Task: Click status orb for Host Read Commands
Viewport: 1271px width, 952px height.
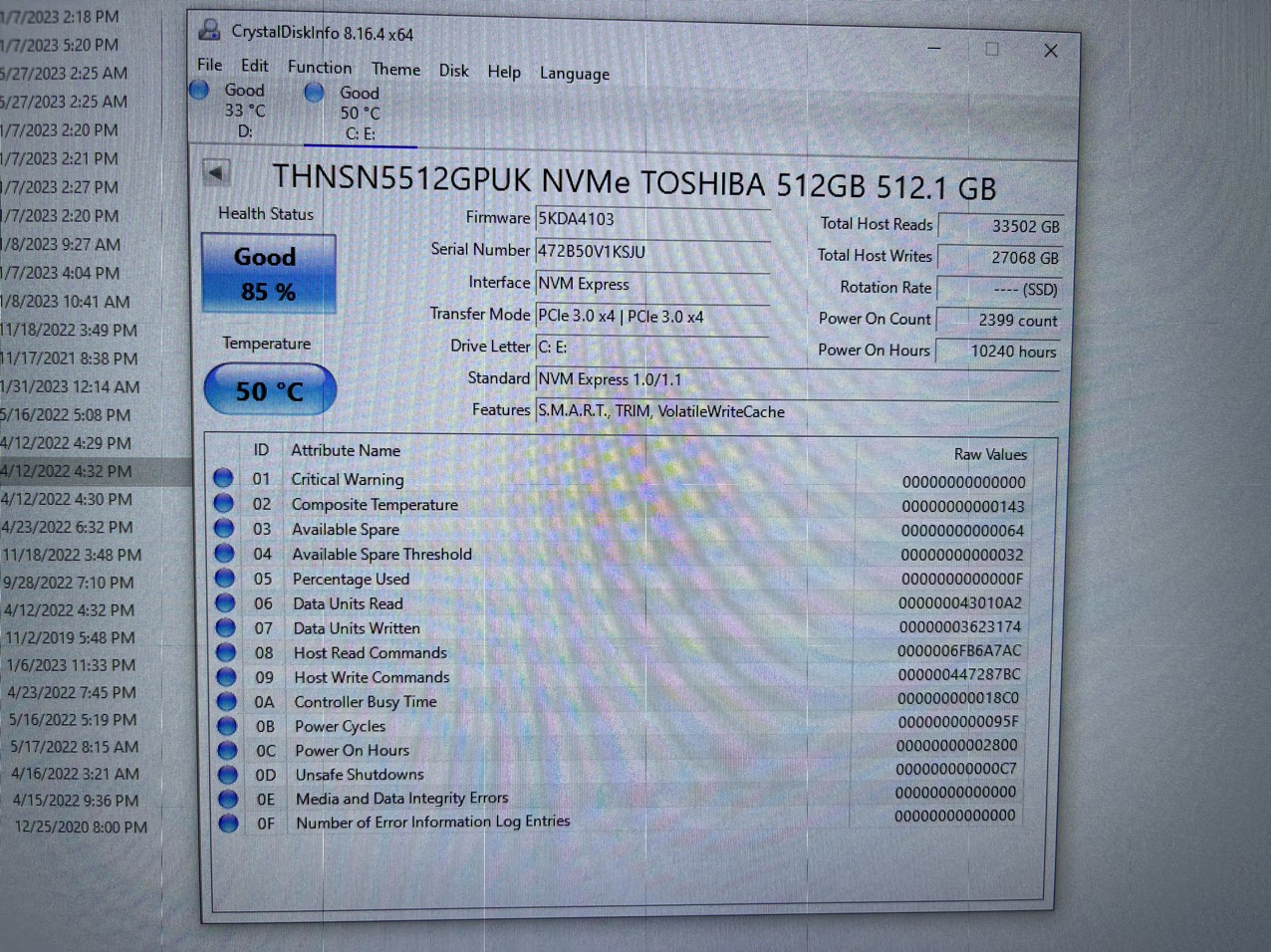Action: [x=226, y=652]
